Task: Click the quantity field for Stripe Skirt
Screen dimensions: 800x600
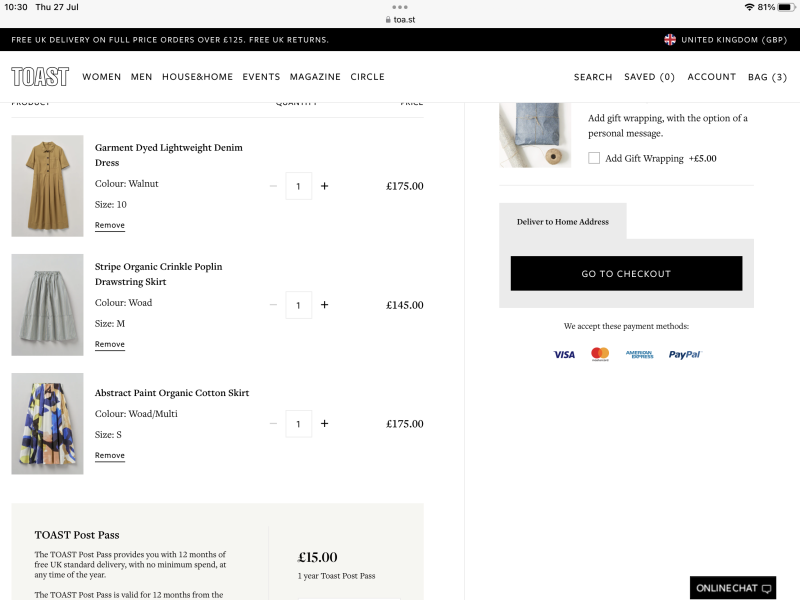Action: pos(298,305)
